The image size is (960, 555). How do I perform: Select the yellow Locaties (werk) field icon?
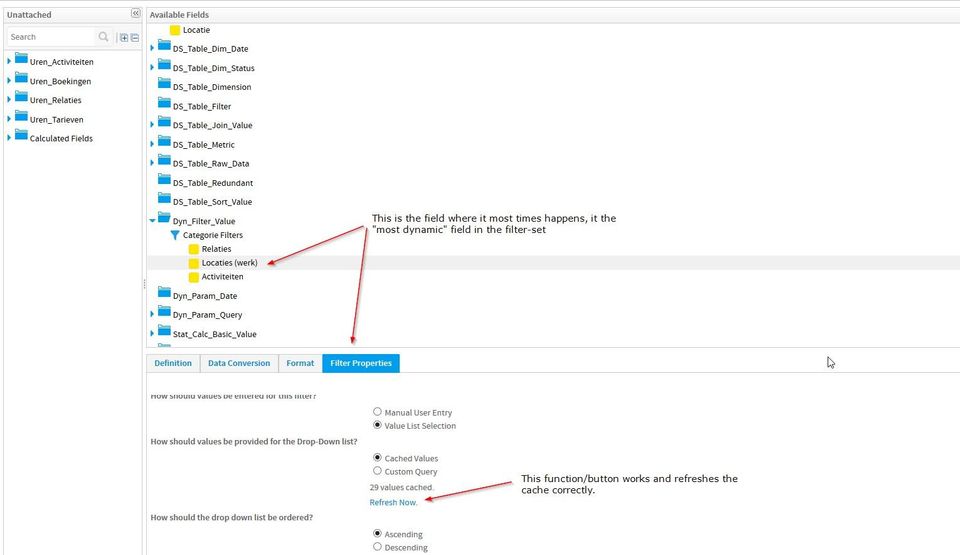coord(194,263)
